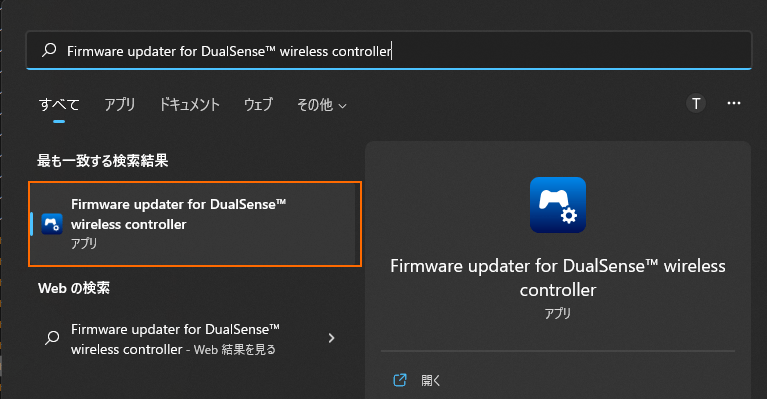Image resolution: width=767 pixels, height=399 pixels.
Task: Click the magnifier icon in the web search result
Action: 52,338
